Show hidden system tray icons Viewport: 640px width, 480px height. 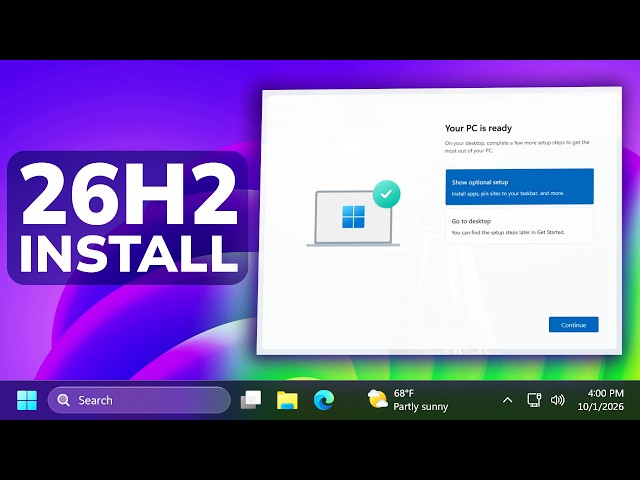coord(507,400)
